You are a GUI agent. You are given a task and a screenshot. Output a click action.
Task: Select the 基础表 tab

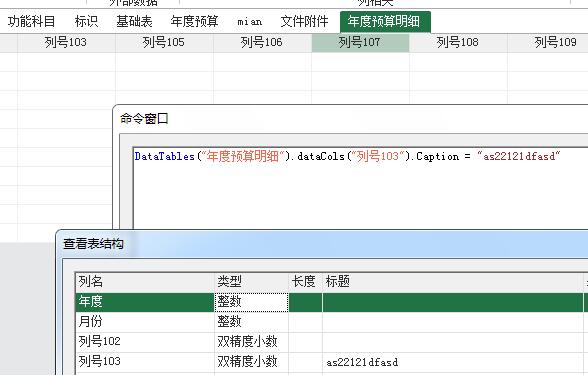(134, 21)
